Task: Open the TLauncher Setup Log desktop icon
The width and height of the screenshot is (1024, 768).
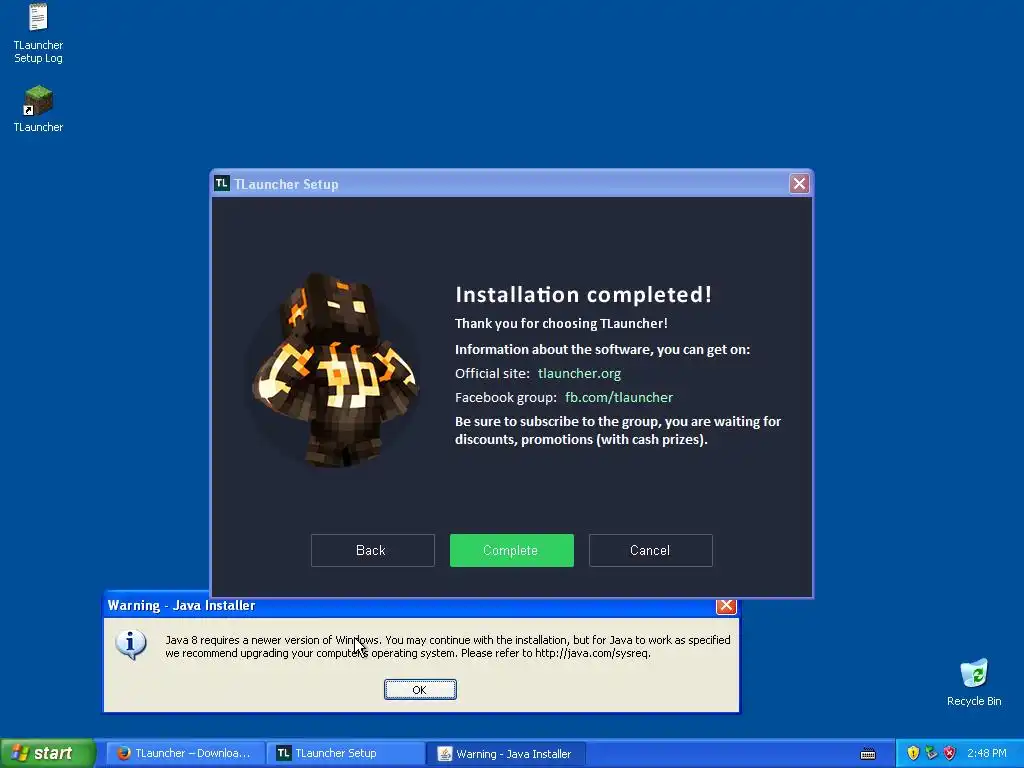Action: (x=38, y=34)
